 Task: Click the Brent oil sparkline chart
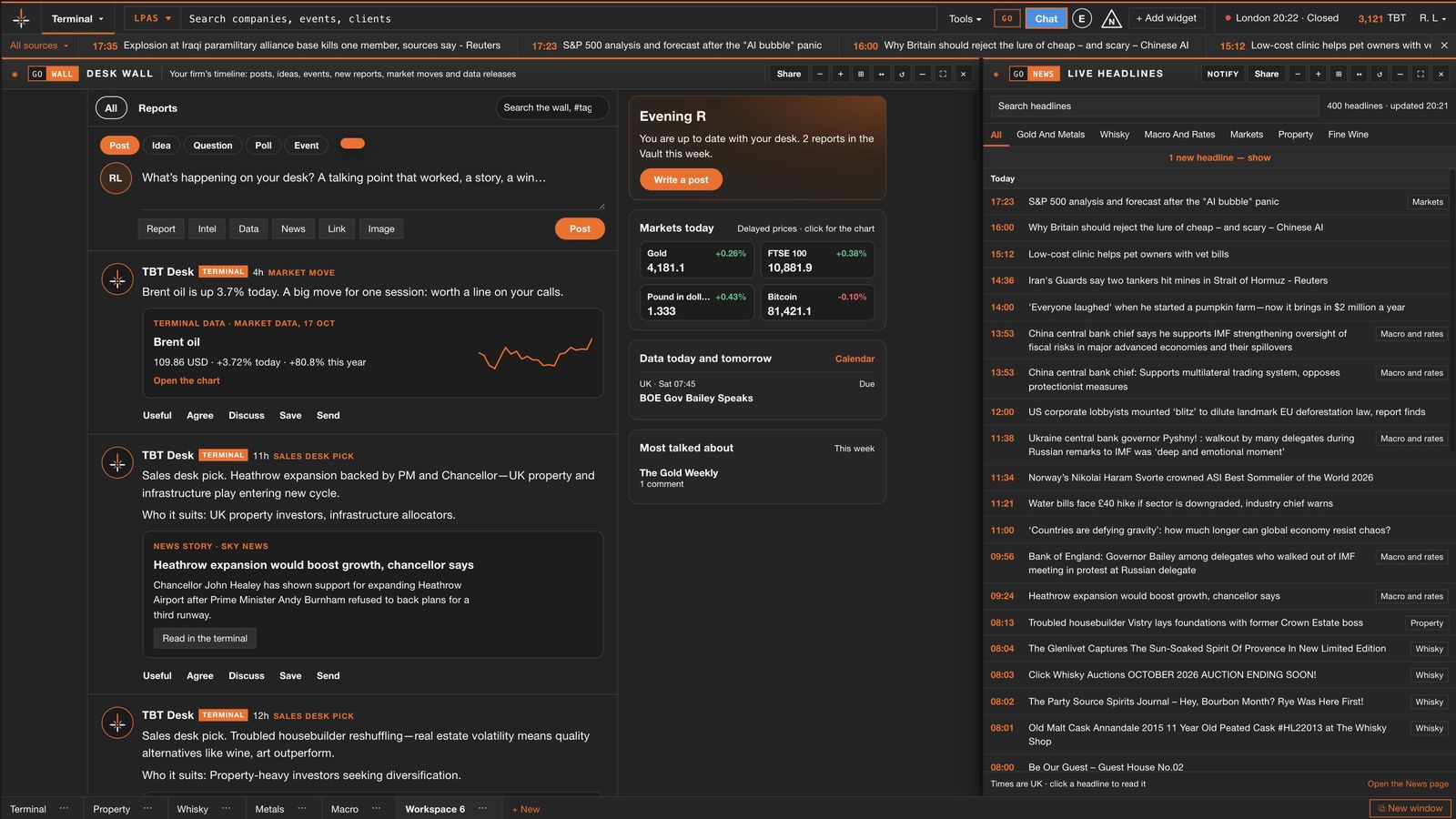click(535, 353)
